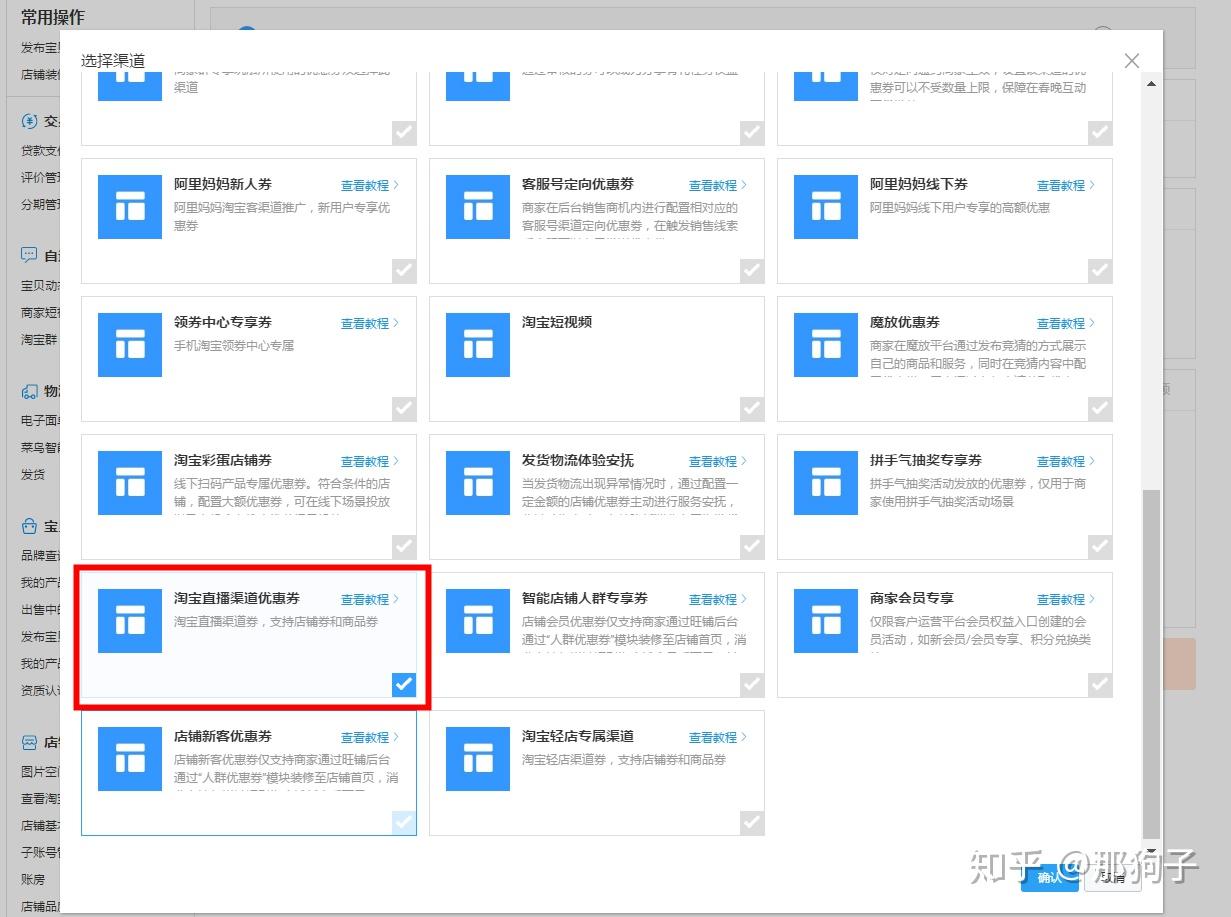Close the 选择渠道 dialog
The height and width of the screenshot is (917, 1231).
(1132, 61)
